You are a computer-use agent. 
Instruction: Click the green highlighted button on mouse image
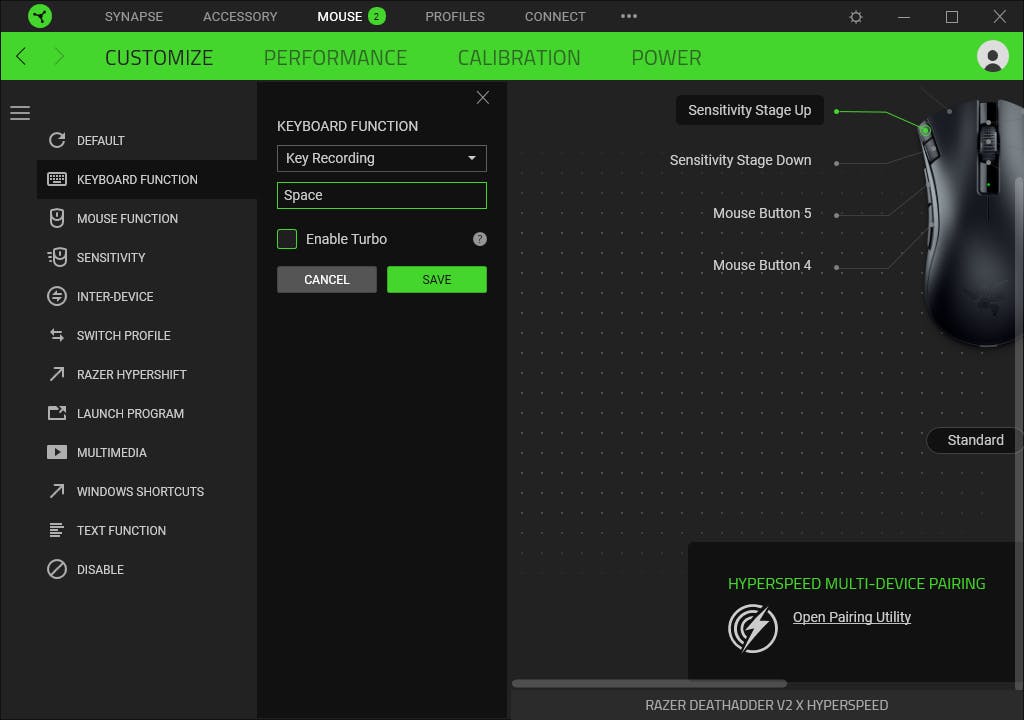click(x=925, y=131)
